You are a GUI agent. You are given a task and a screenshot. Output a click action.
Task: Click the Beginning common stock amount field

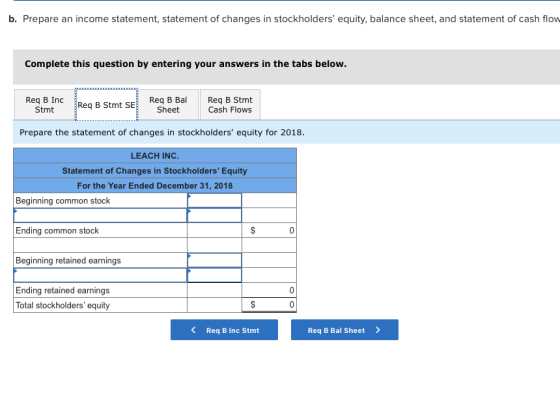pos(215,200)
